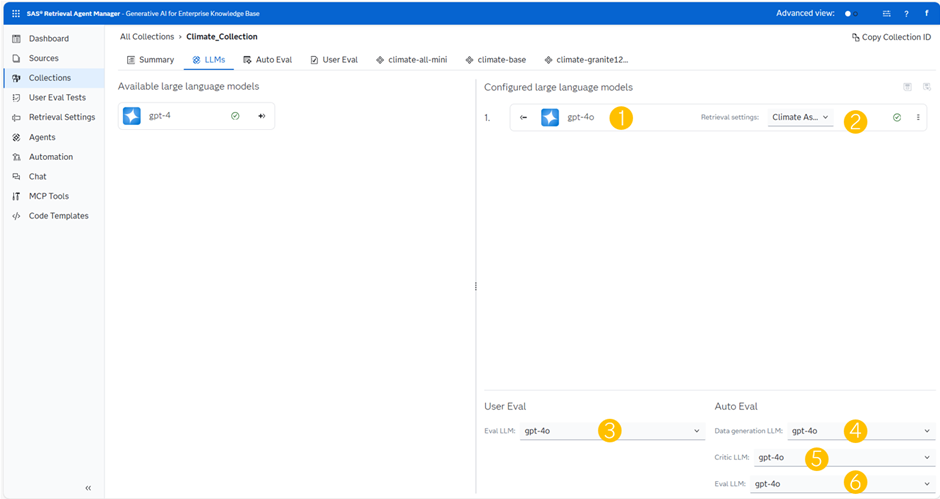The width and height of the screenshot is (940, 499).
Task: Collapse the sidebar with double chevron
Action: tap(88, 488)
